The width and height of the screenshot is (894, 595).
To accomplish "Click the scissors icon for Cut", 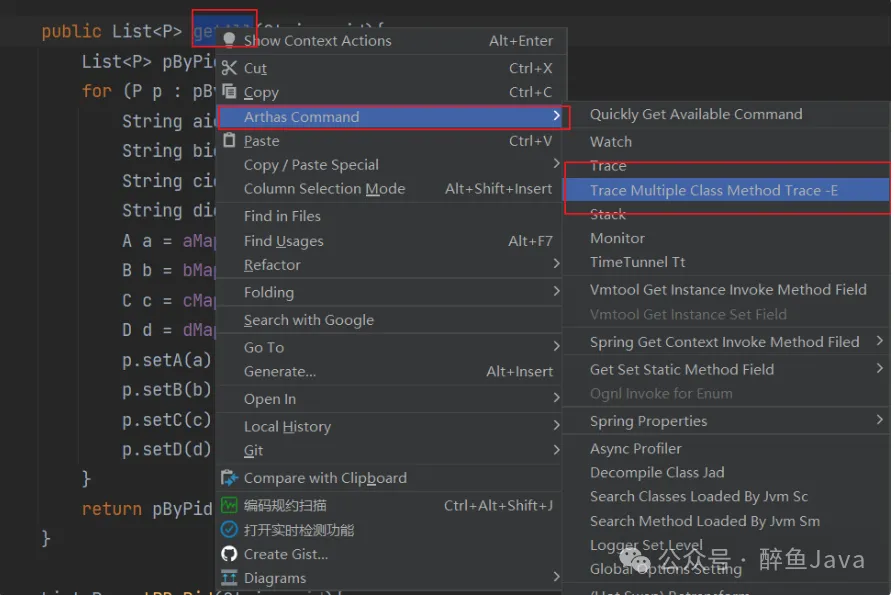I will [229, 68].
